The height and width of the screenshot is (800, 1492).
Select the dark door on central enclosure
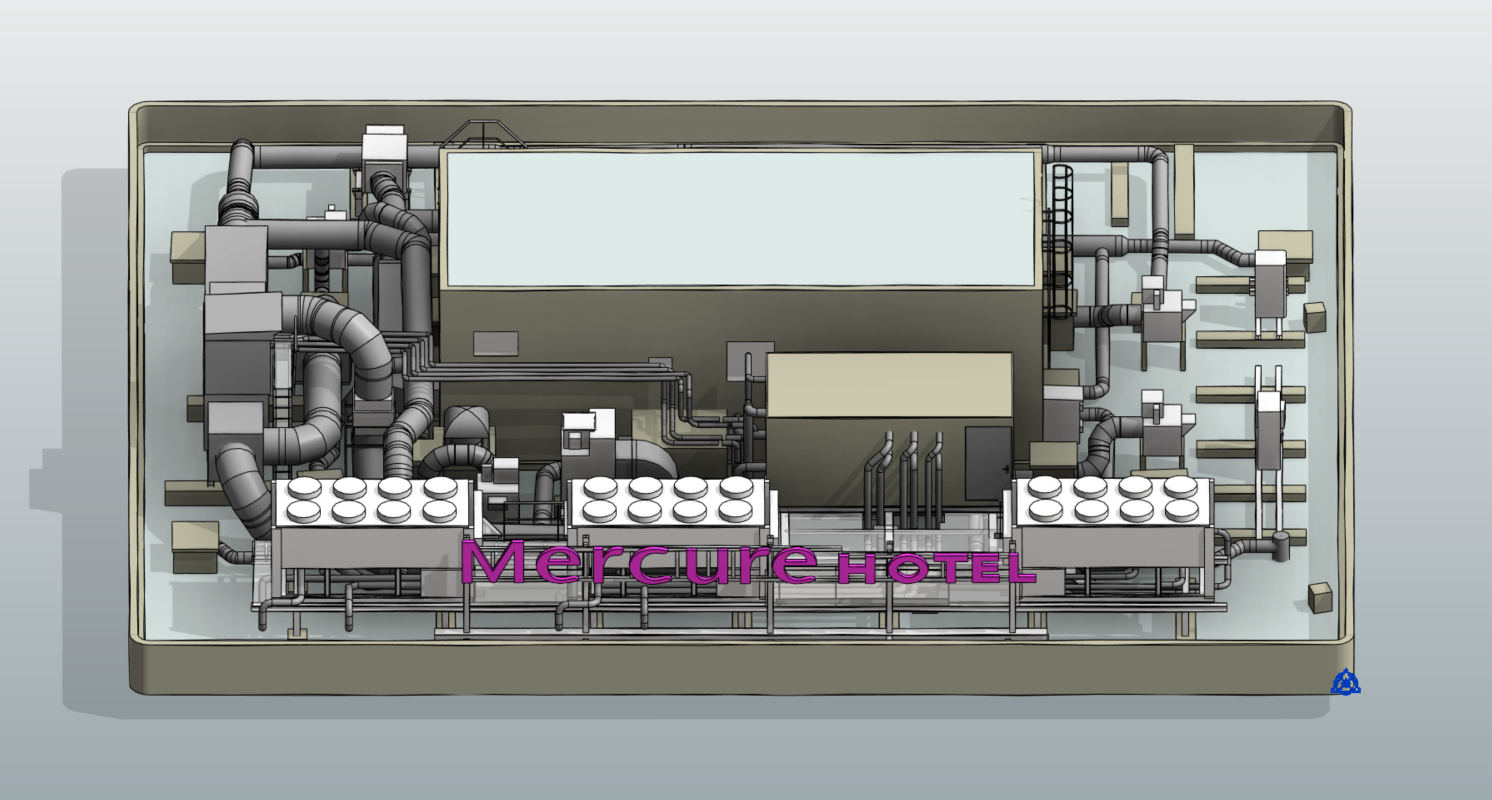coord(987,462)
